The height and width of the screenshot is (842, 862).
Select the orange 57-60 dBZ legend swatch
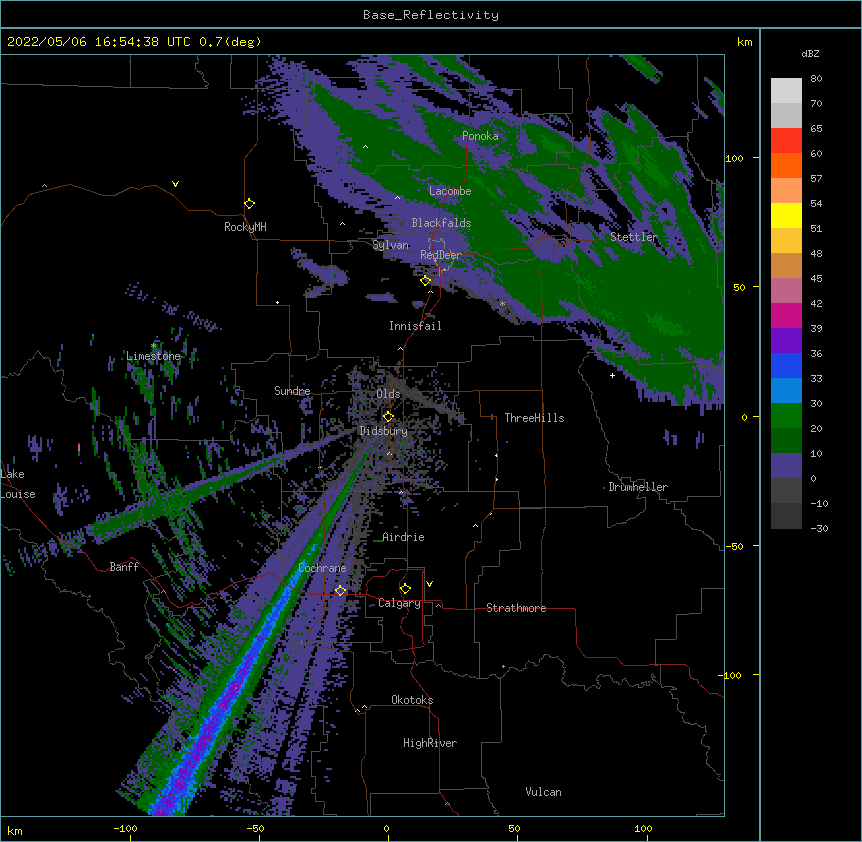[x=786, y=165]
